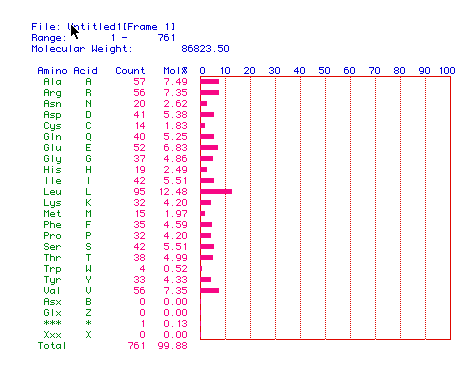Click the single-letter code W for Trp

coord(88,269)
